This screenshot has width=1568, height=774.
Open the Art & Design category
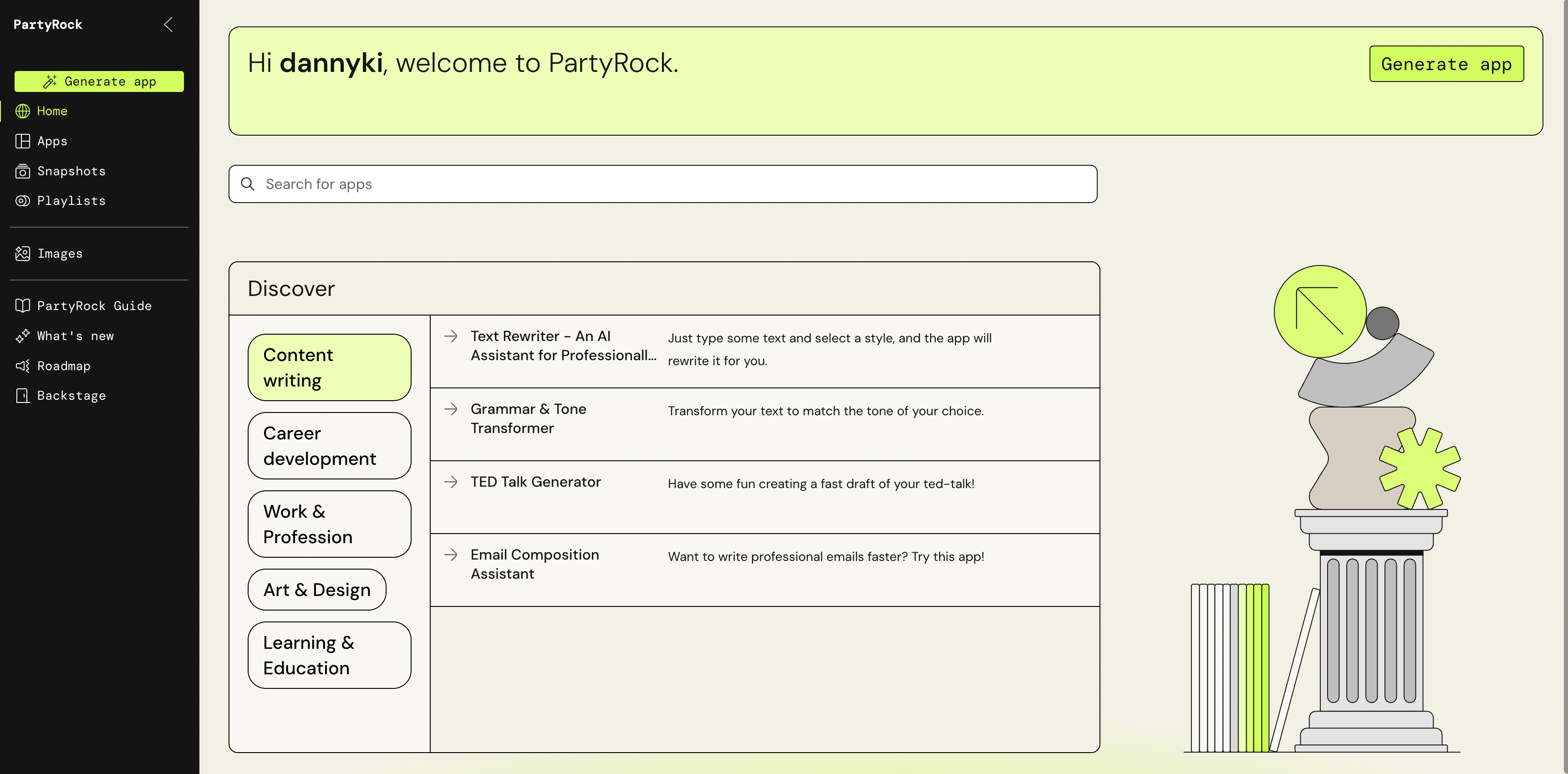(317, 590)
